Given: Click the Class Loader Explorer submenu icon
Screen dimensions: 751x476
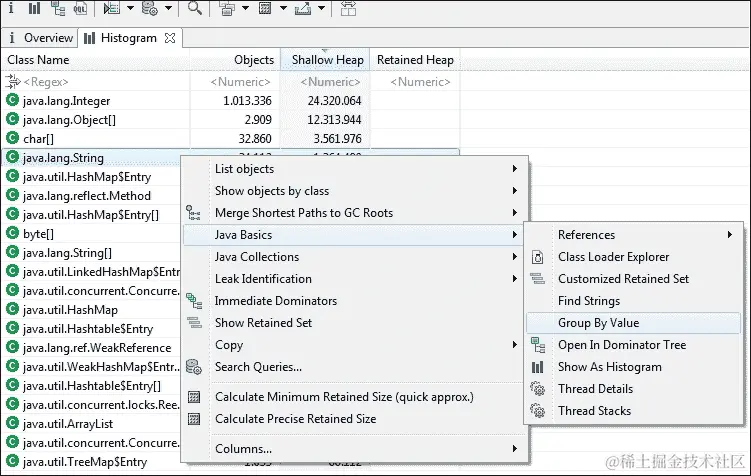Looking at the screenshot, I should [537, 257].
